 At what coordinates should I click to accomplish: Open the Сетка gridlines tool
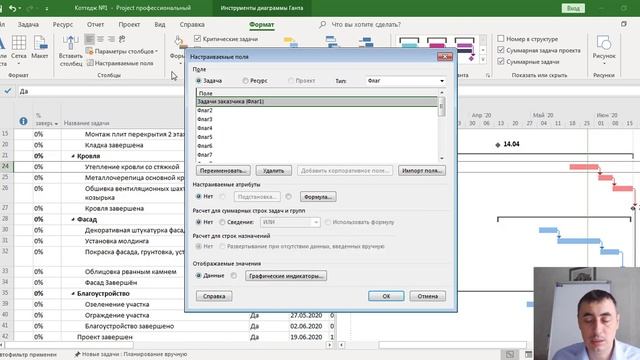point(19,48)
